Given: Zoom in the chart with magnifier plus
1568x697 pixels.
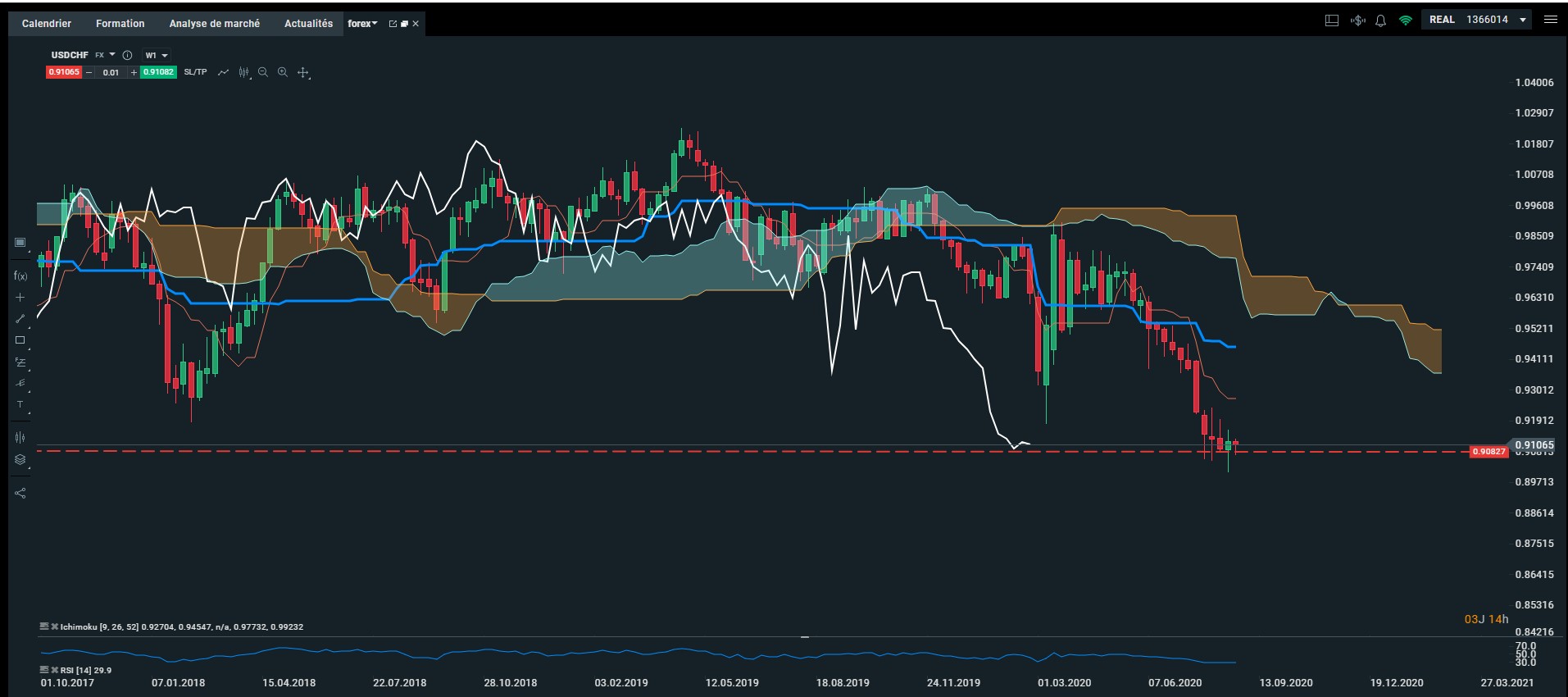Looking at the screenshot, I should [283, 72].
